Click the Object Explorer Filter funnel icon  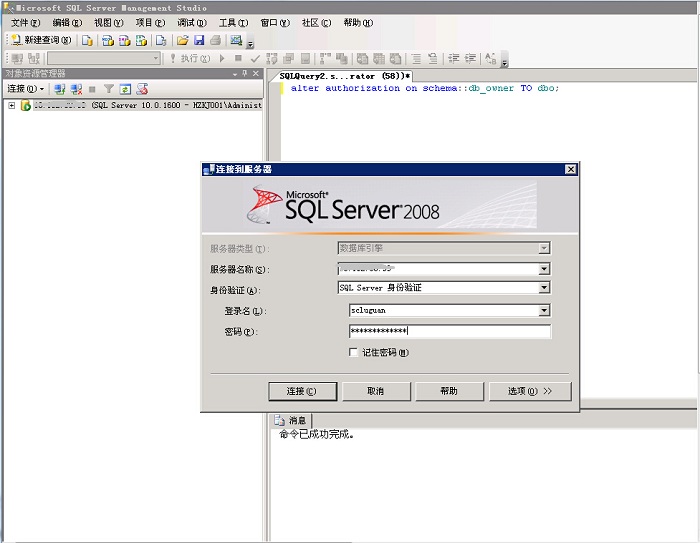[x=108, y=89]
